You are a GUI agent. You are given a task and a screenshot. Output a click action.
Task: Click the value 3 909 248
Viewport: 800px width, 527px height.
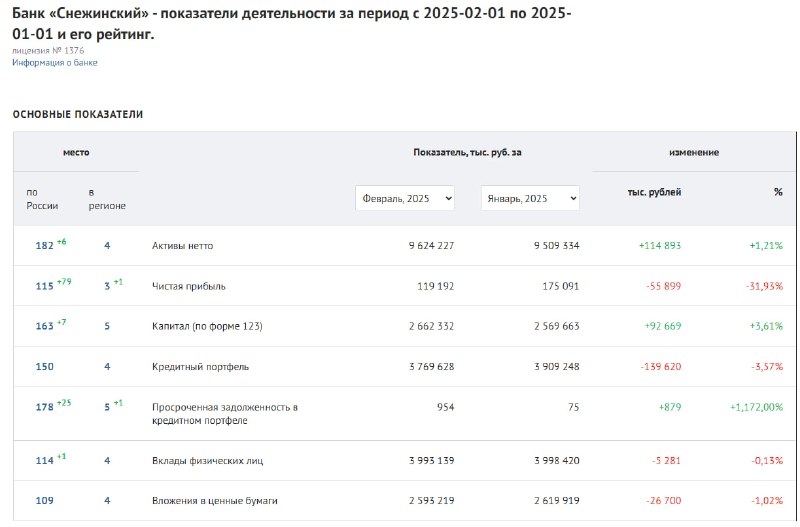point(557,366)
